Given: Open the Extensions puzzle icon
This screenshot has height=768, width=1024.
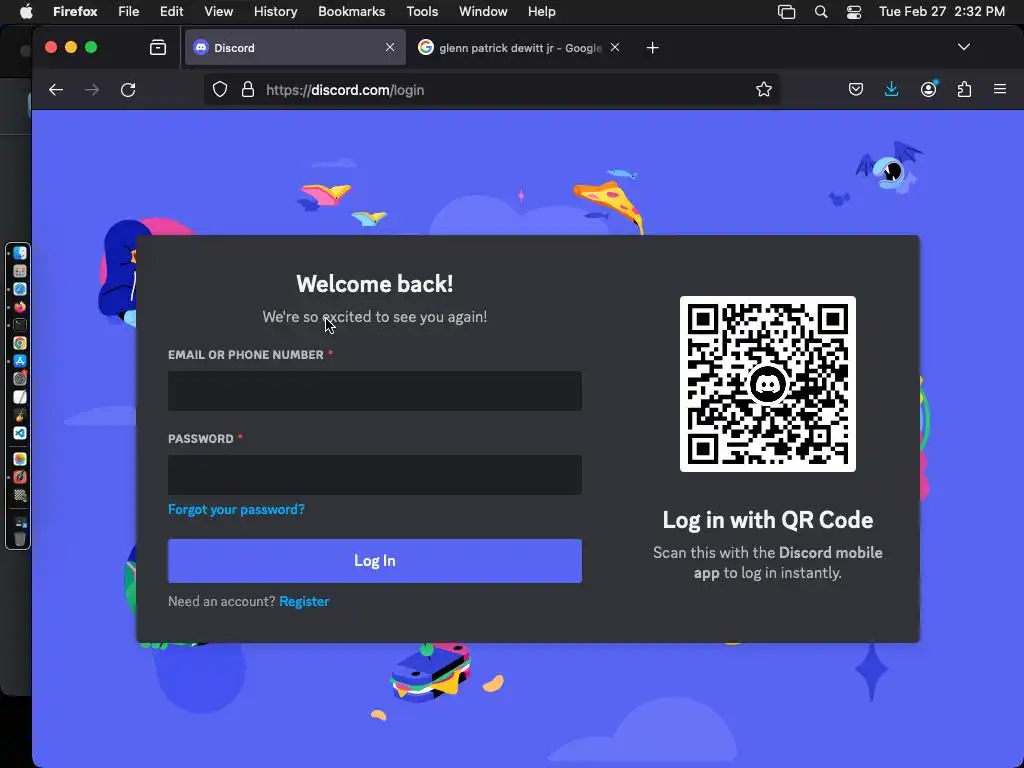Looking at the screenshot, I should coord(964,89).
